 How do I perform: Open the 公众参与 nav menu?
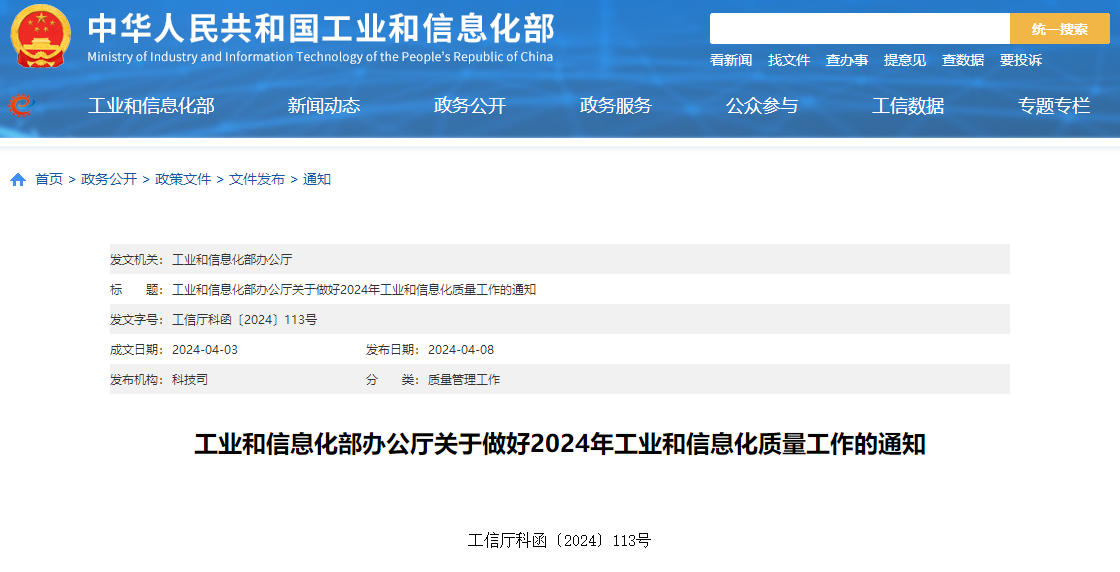coord(762,106)
